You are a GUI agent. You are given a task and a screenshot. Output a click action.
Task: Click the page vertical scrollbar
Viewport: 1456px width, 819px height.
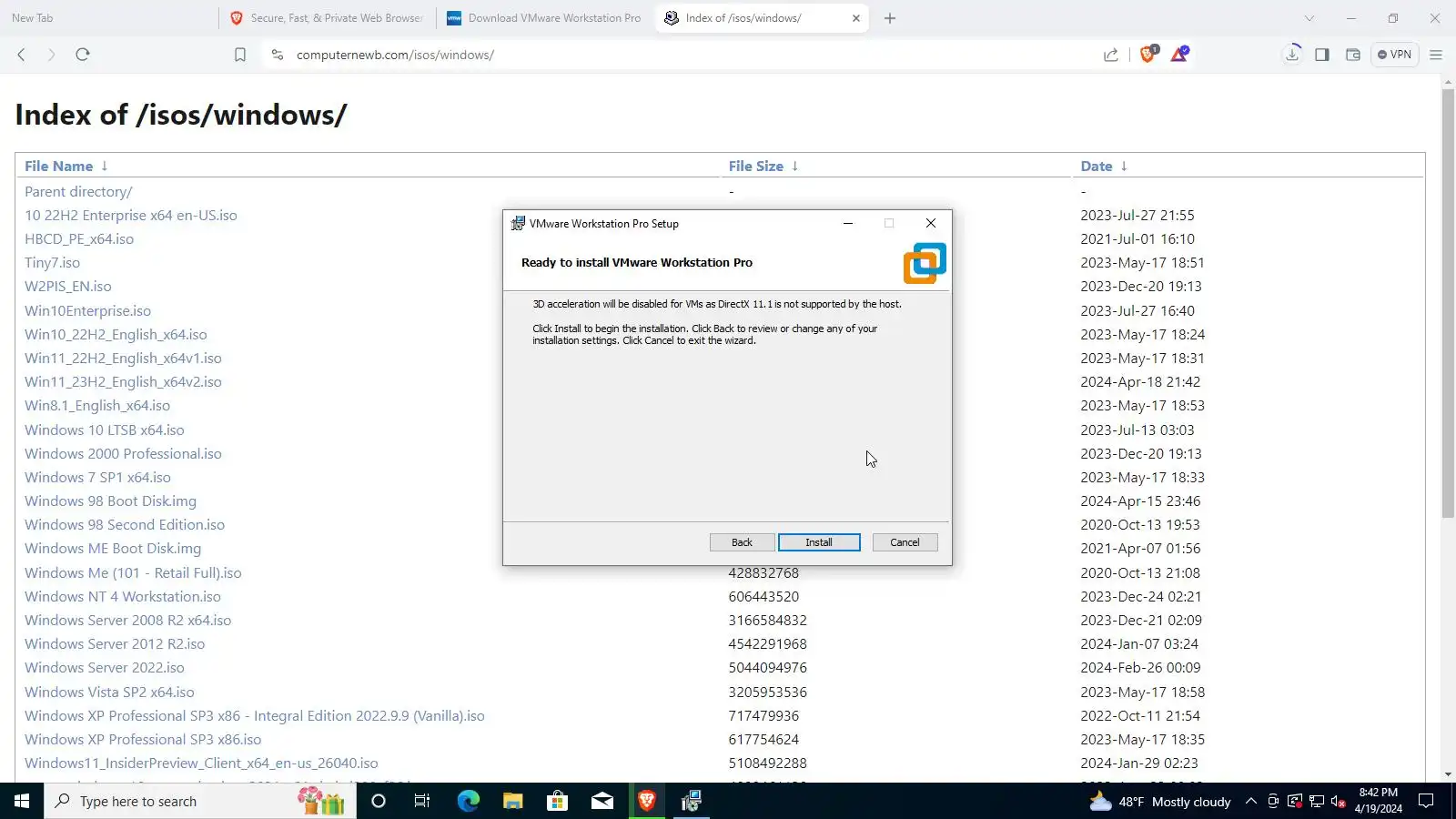1448,305
